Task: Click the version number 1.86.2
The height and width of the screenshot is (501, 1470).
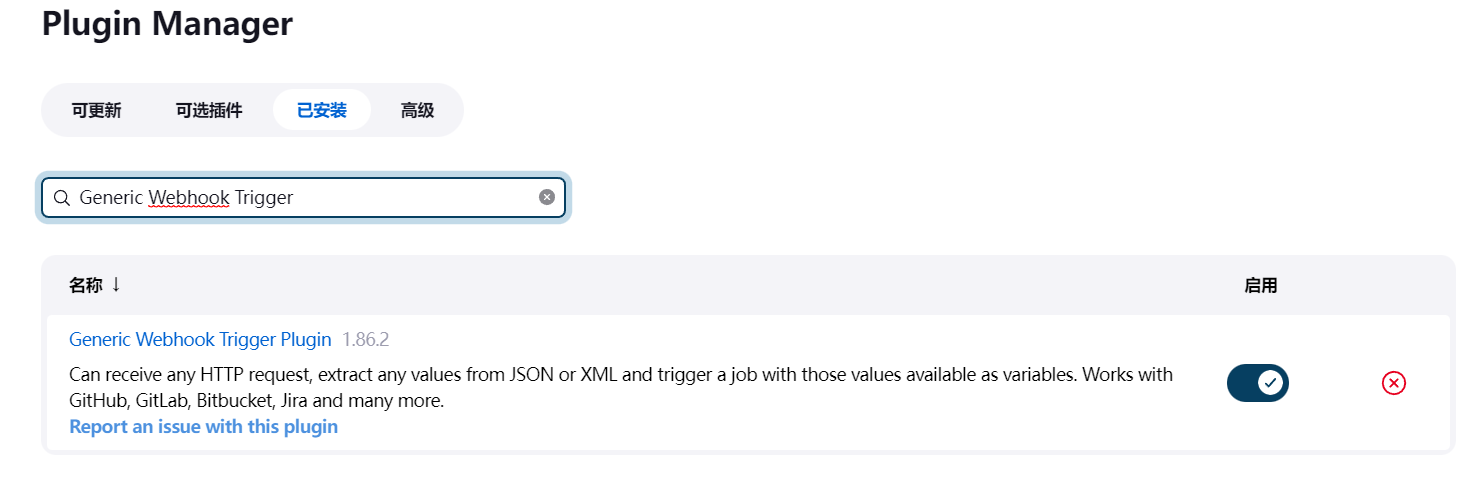Action: coord(365,340)
